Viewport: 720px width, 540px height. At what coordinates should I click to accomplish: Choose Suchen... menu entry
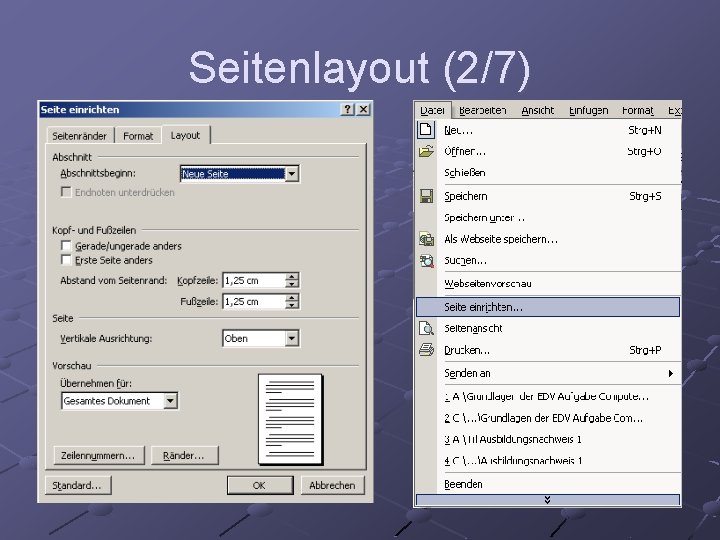click(547, 260)
